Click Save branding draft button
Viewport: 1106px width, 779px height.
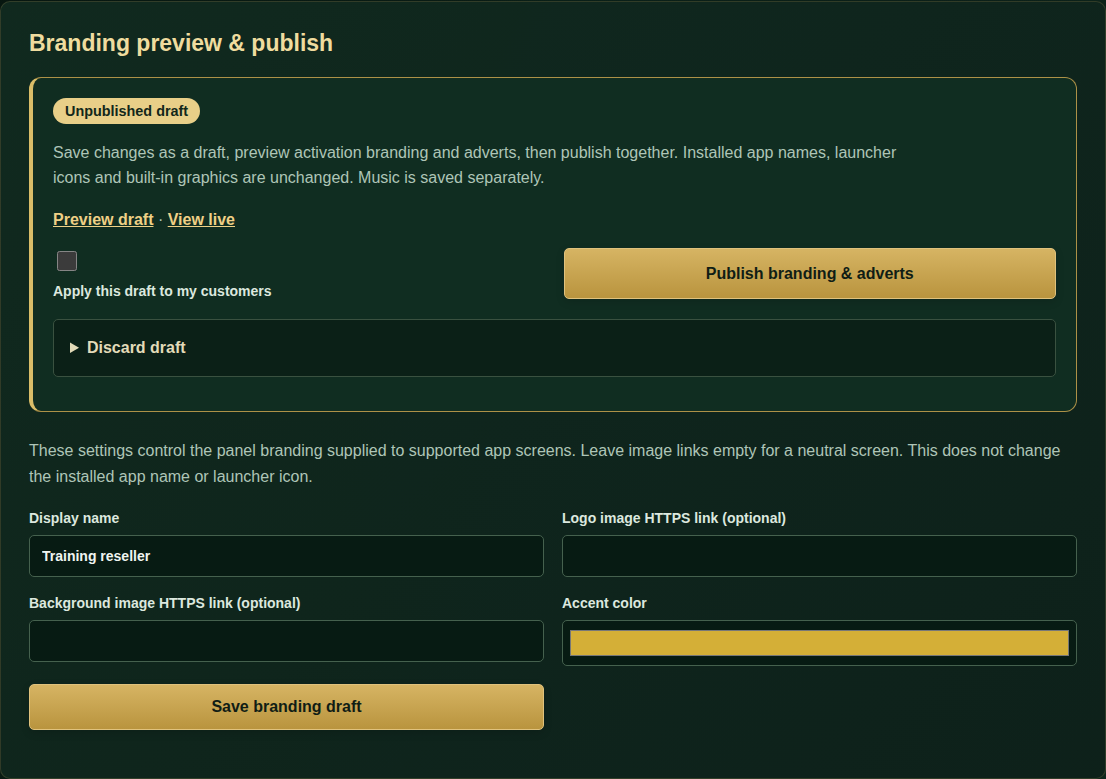pos(286,706)
